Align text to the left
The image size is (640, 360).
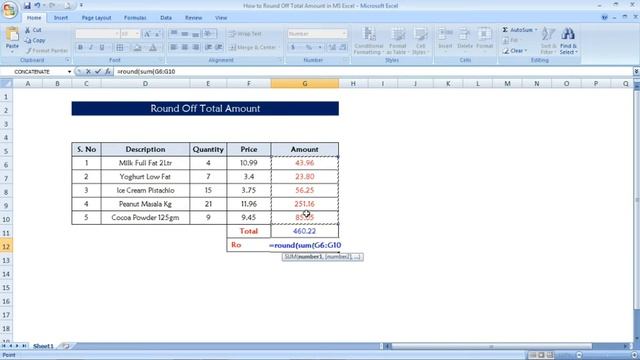pos(173,47)
